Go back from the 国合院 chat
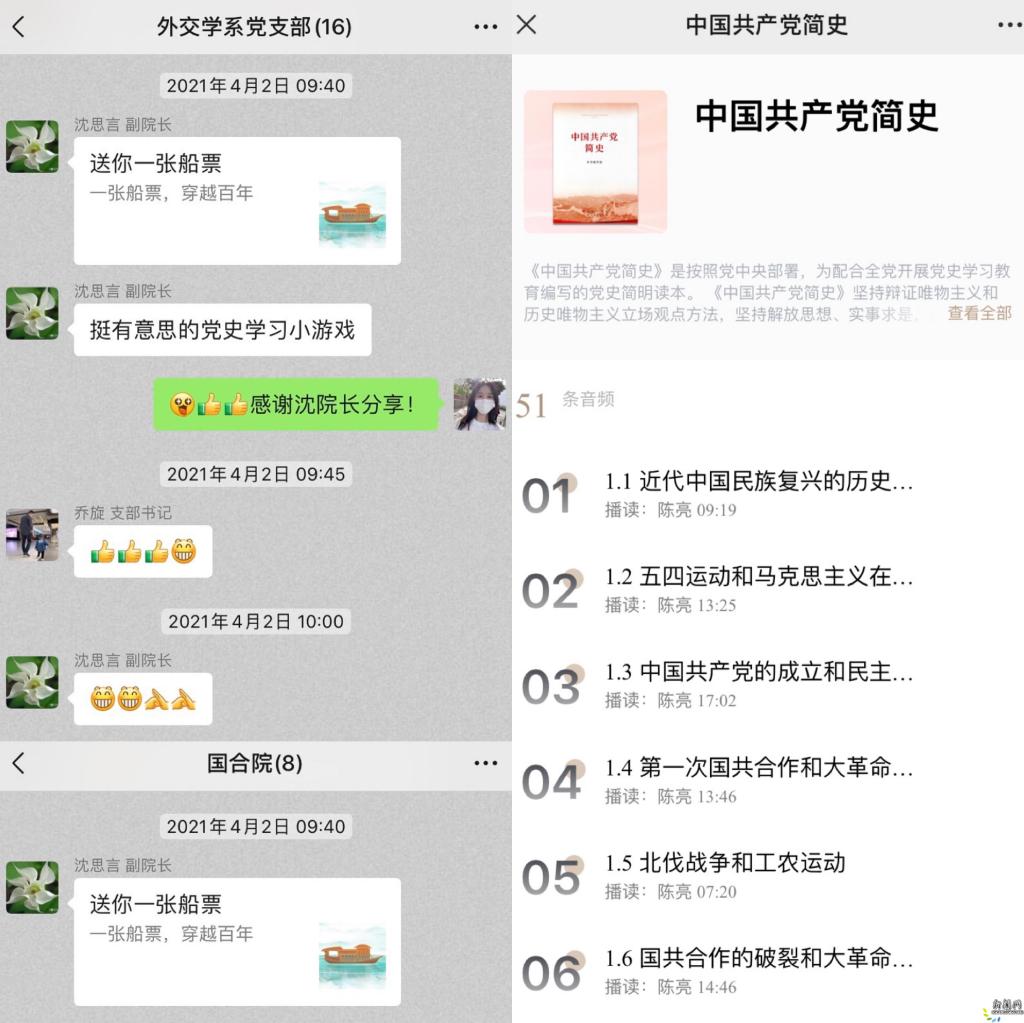The height and width of the screenshot is (1023, 1024). [18, 763]
